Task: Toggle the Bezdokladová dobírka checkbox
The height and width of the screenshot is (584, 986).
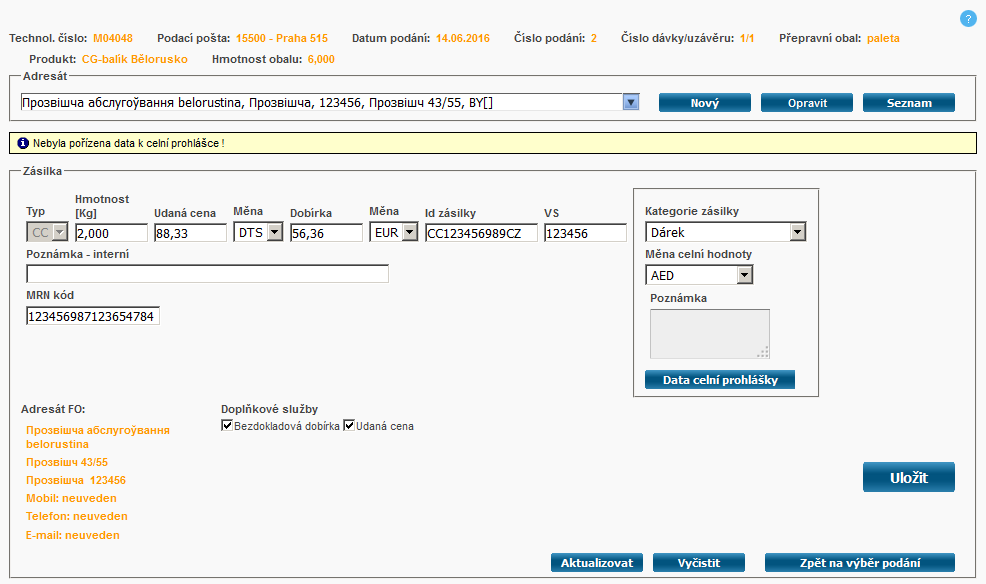Action: (227, 426)
